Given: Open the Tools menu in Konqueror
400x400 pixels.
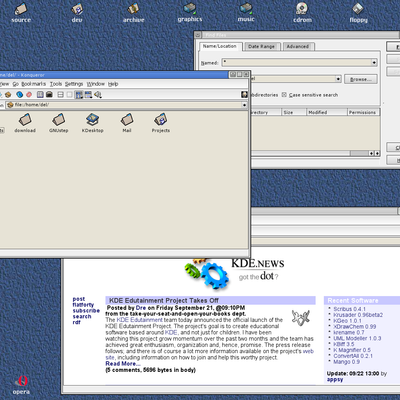Looking at the screenshot, I should (x=56, y=84).
